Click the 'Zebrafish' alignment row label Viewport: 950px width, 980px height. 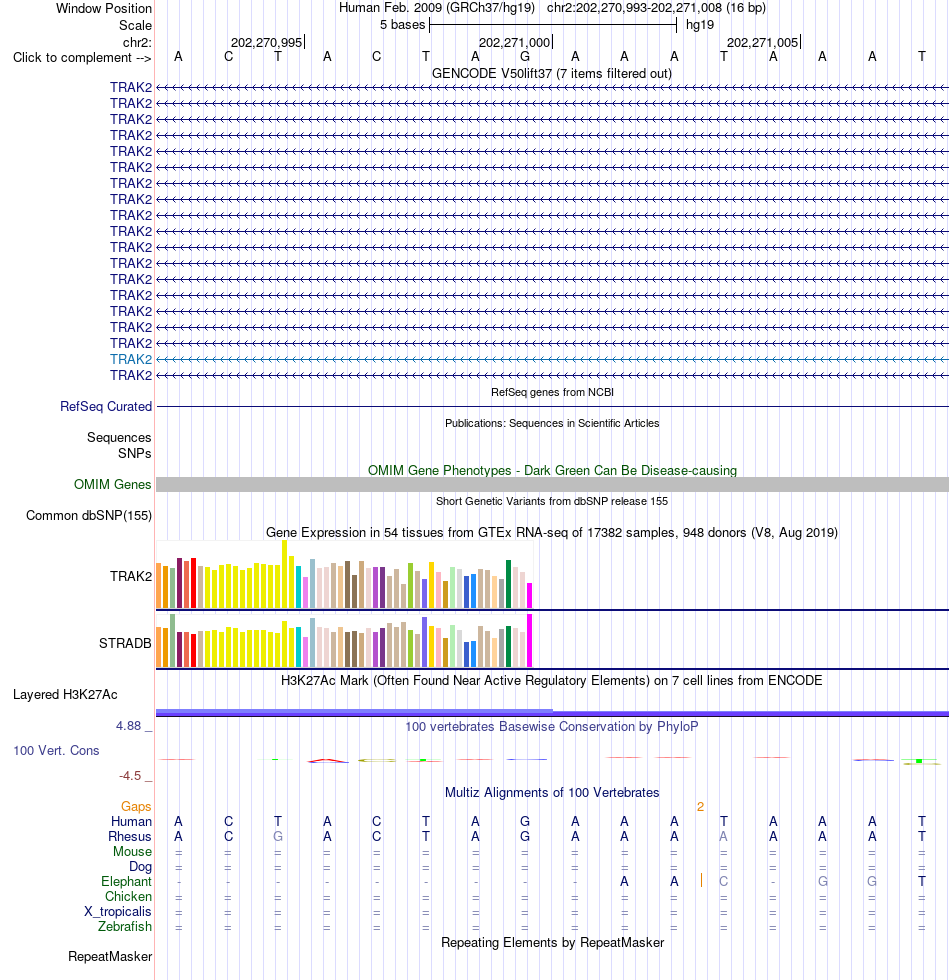tap(125, 927)
